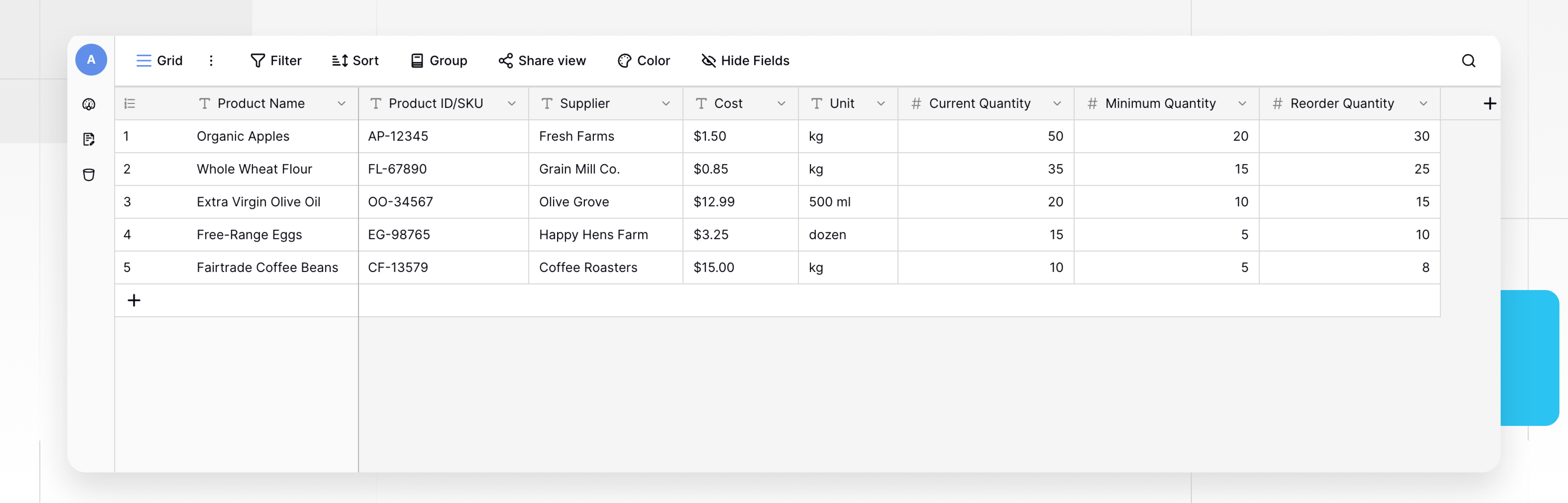This screenshot has width=1568, height=503.
Task: Open the Share view options
Action: click(542, 60)
